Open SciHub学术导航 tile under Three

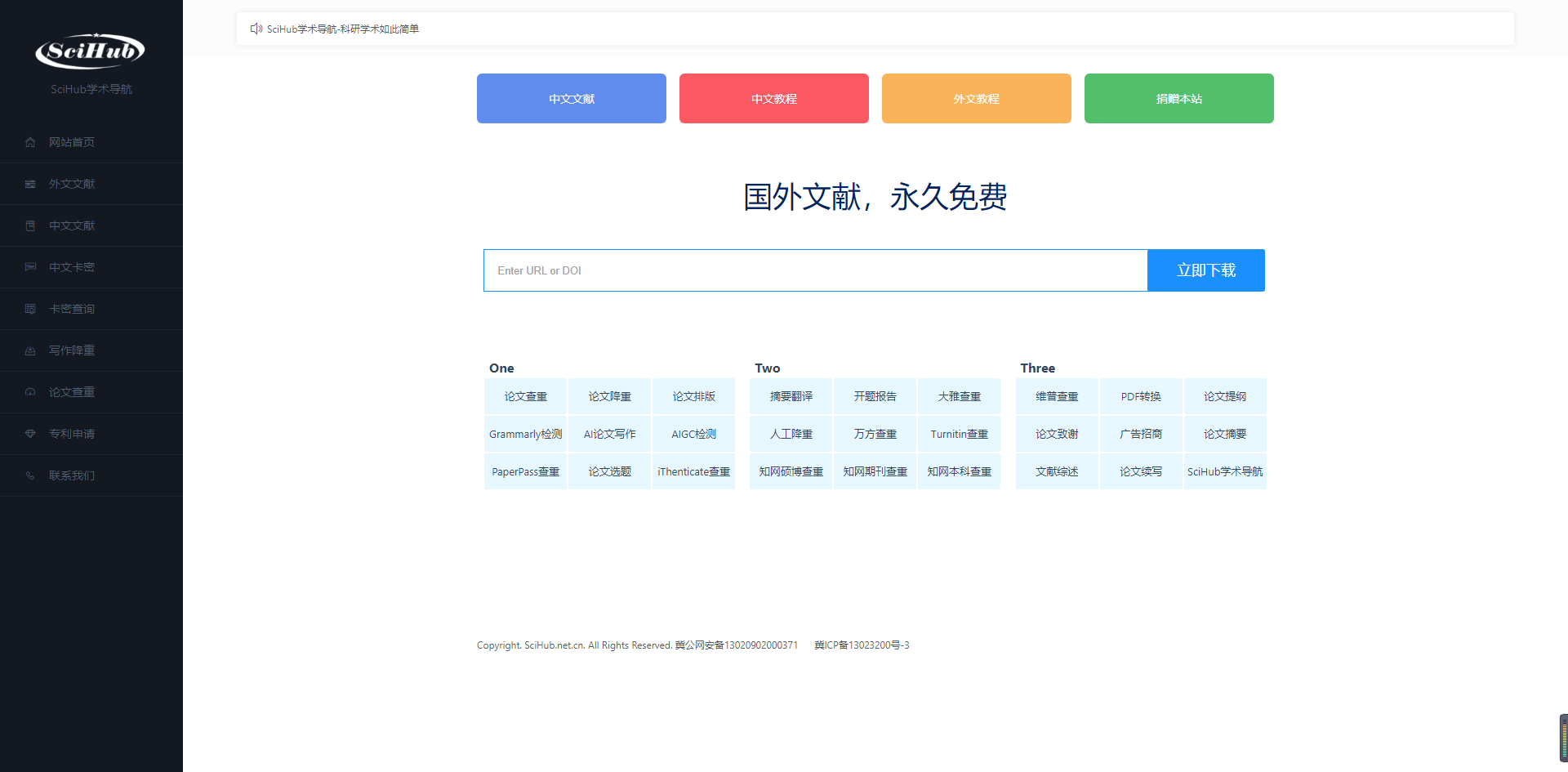click(1226, 471)
